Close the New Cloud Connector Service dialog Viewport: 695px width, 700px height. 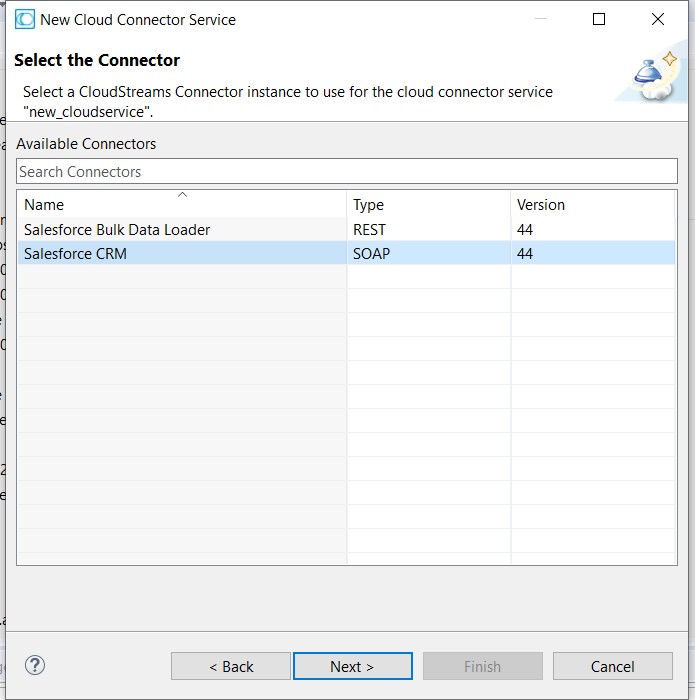coord(658,19)
